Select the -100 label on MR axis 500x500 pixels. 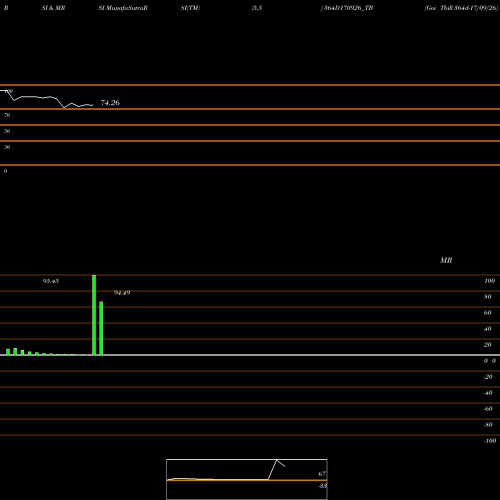pyautogui.click(x=490, y=441)
